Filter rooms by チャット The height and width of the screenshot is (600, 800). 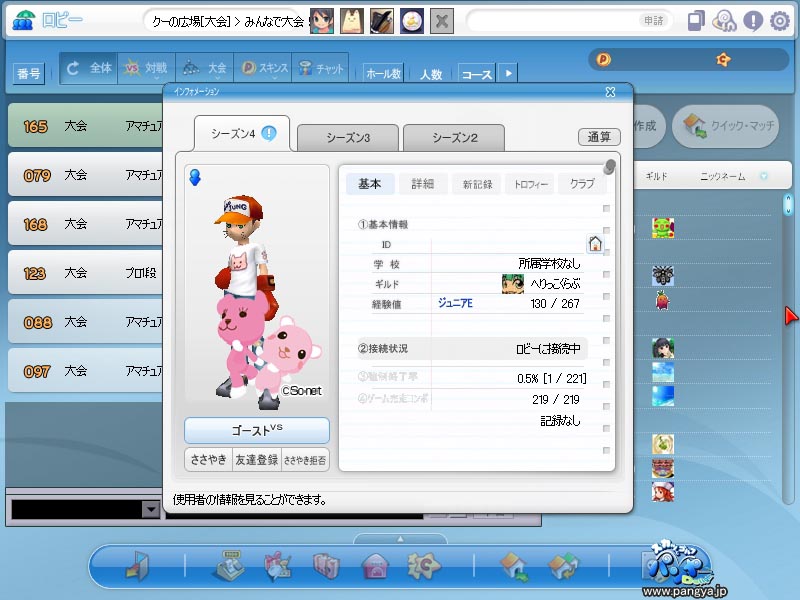click(x=321, y=68)
